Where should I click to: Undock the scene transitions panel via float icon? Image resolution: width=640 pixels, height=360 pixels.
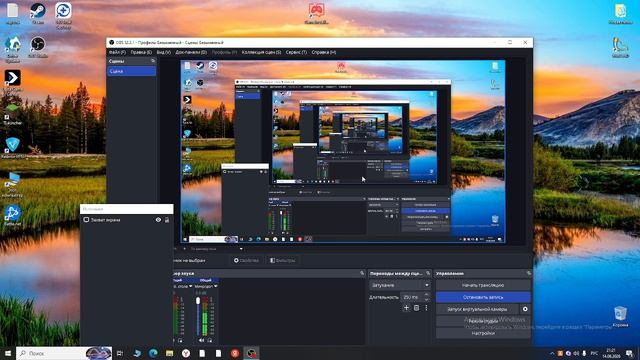click(x=428, y=273)
